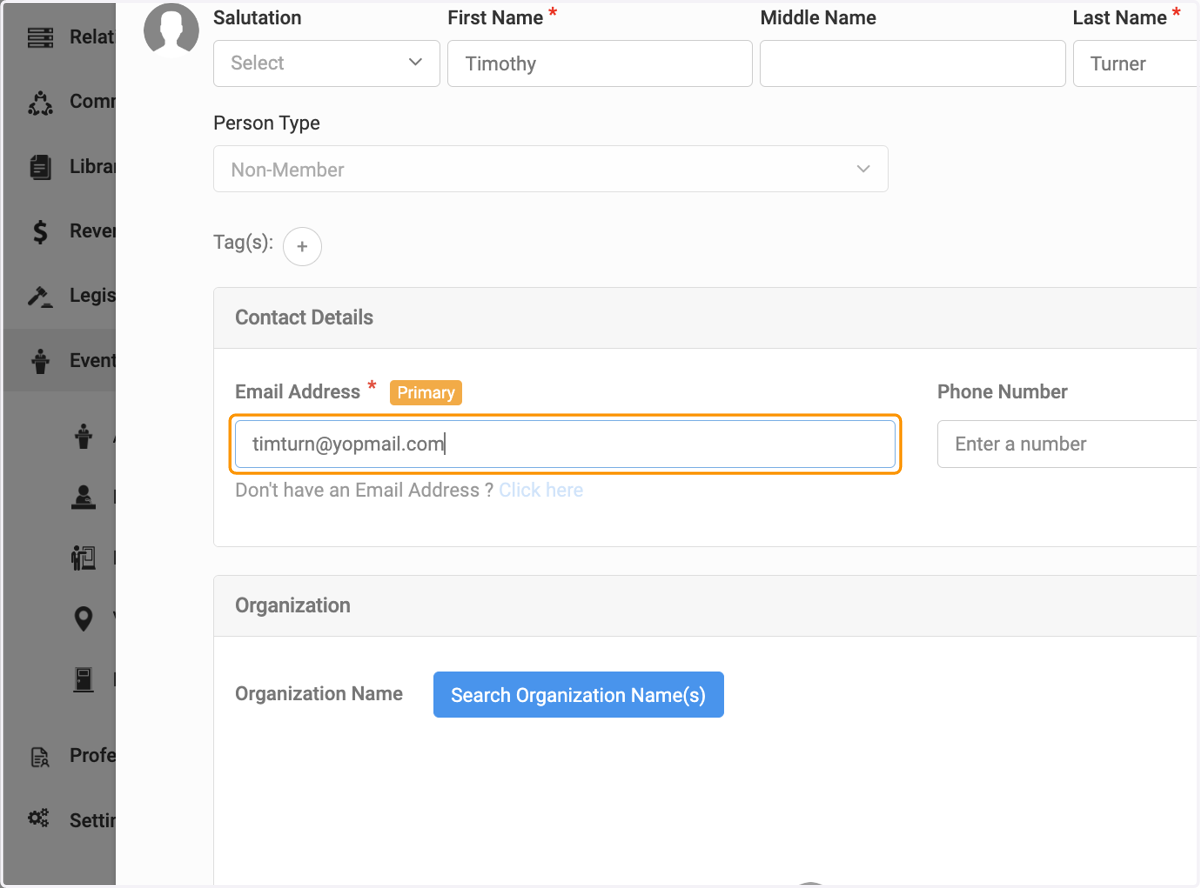Click the profile avatar placeholder icon
Viewport: 1200px width, 888px height.
171,29
